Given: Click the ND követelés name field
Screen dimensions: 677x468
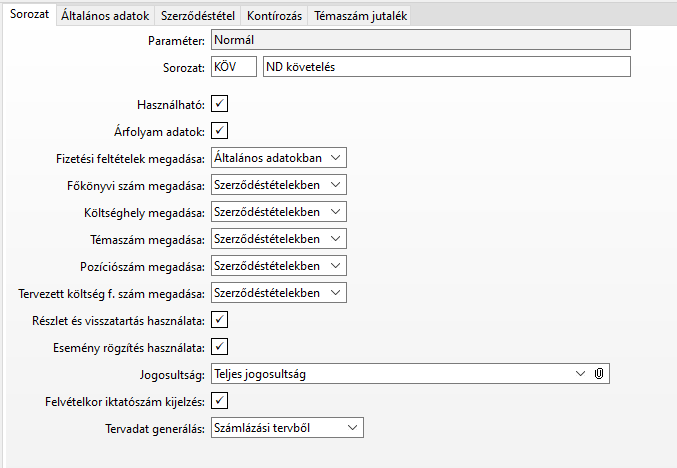Looking at the screenshot, I should tap(446, 67).
